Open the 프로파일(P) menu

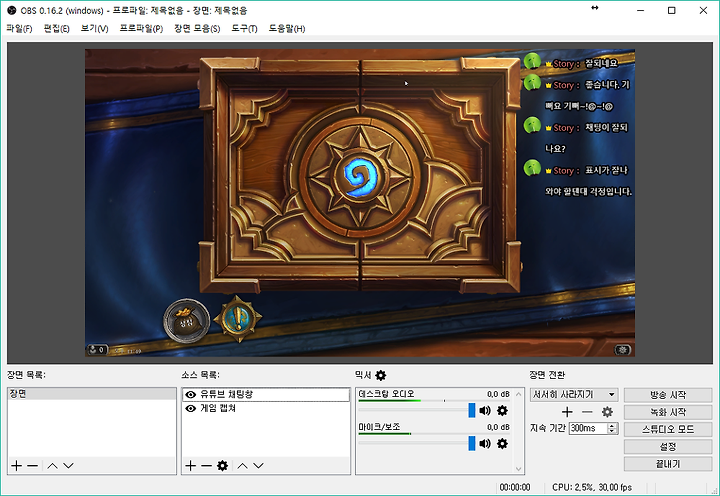click(x=141, y=28)
